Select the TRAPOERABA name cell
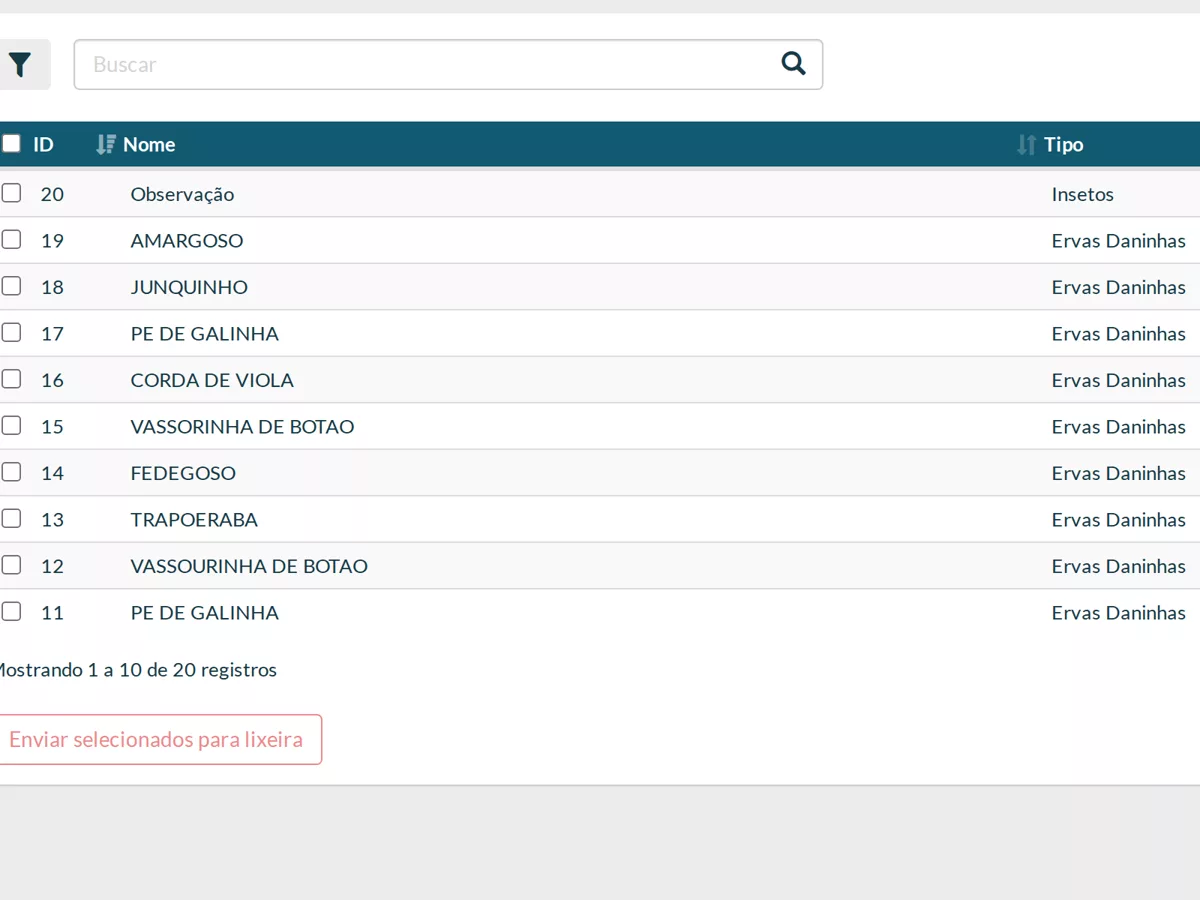Viewport: 1200px width, 900px height. pyautogui.click(x=194, y=520)
